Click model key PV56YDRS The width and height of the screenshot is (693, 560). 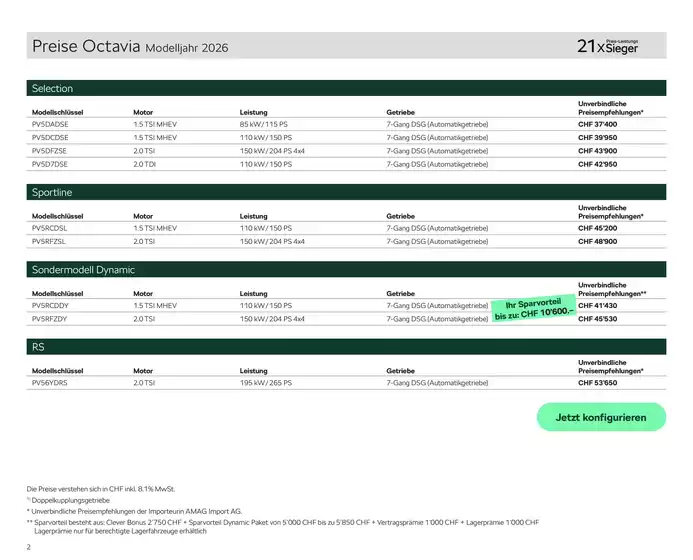pyautogui.click(x=50, y=383)
